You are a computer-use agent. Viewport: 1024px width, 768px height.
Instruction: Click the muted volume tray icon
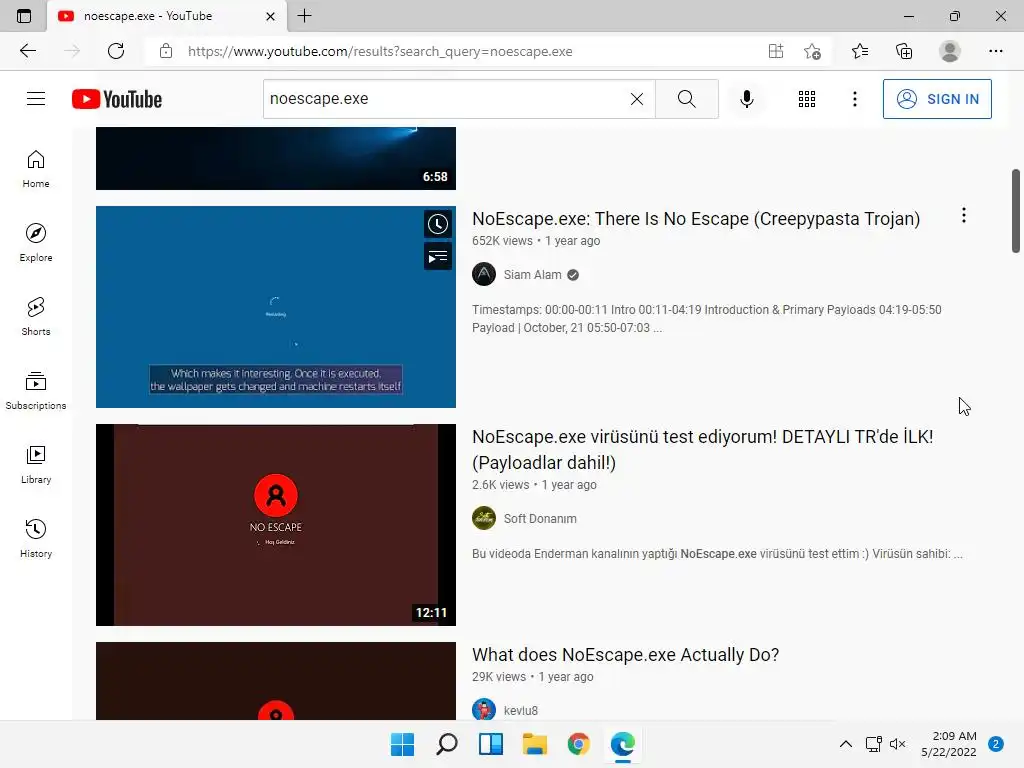[x=898, y=744]
